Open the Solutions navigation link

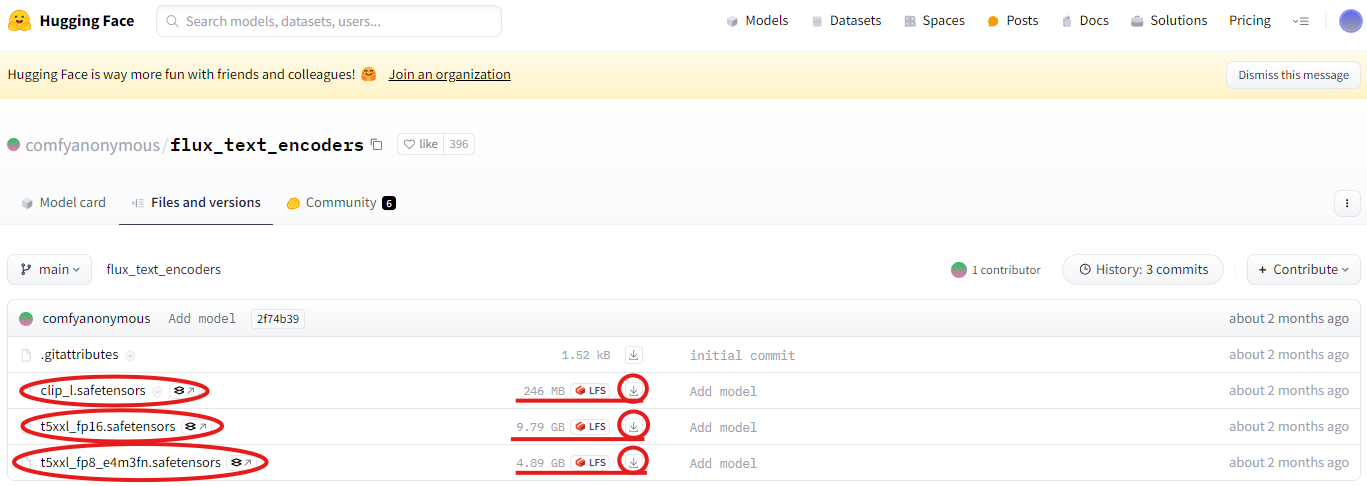coord(1169,21)
